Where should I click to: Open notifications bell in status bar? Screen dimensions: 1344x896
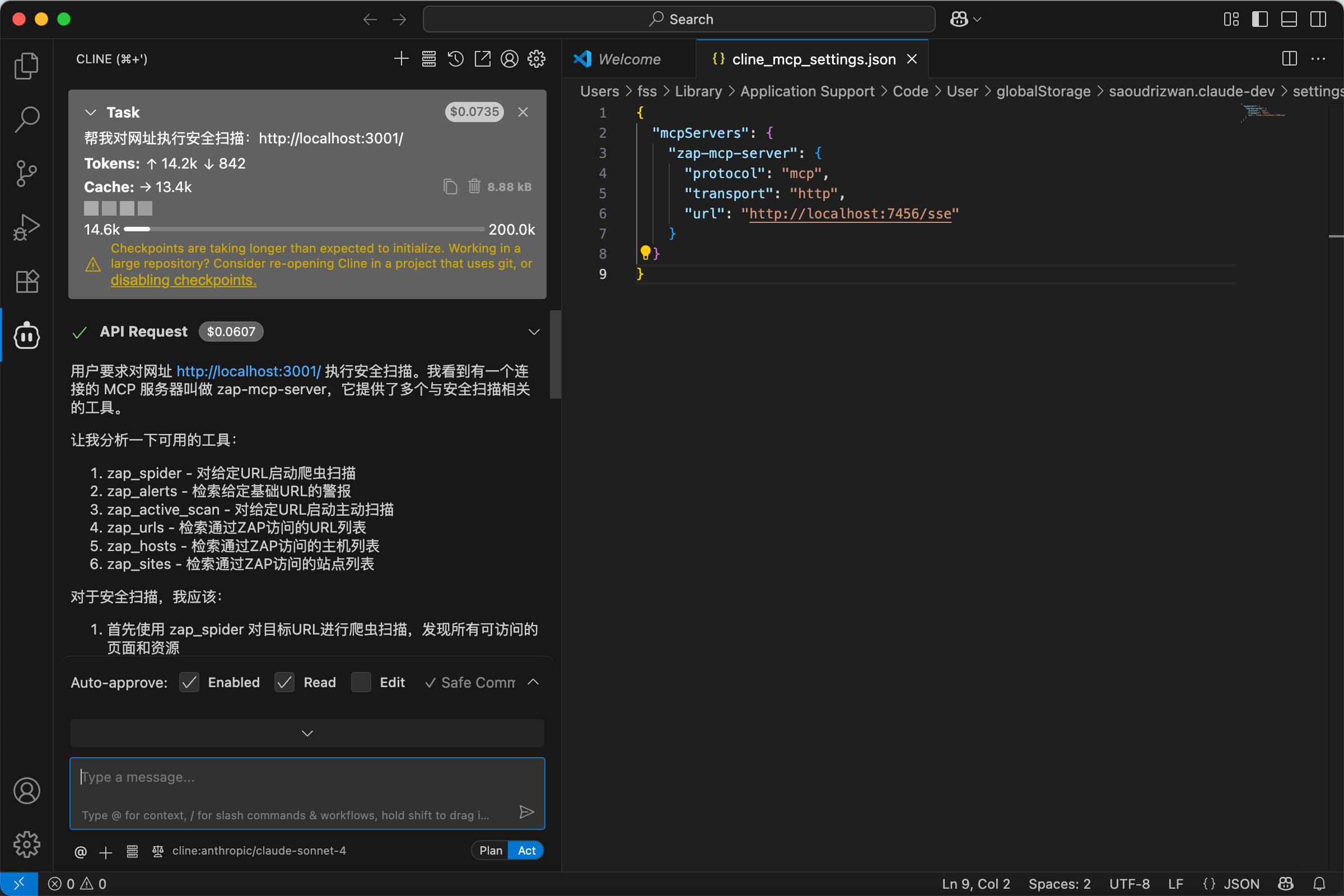[x=1319, y=884]
